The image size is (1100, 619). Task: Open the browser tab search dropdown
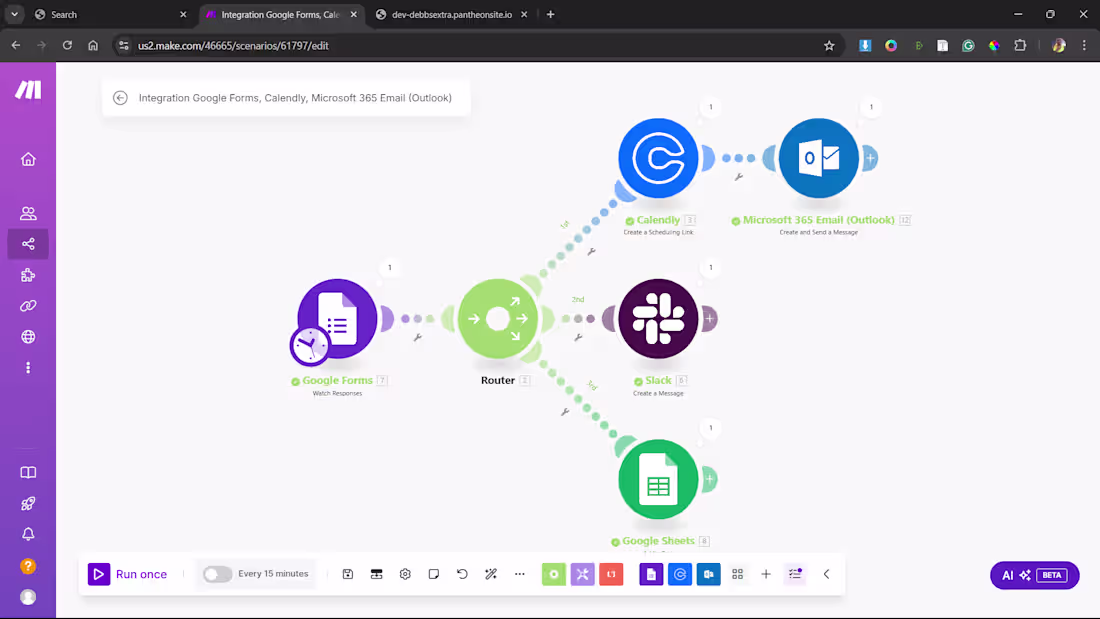click(x=14, y=14)
